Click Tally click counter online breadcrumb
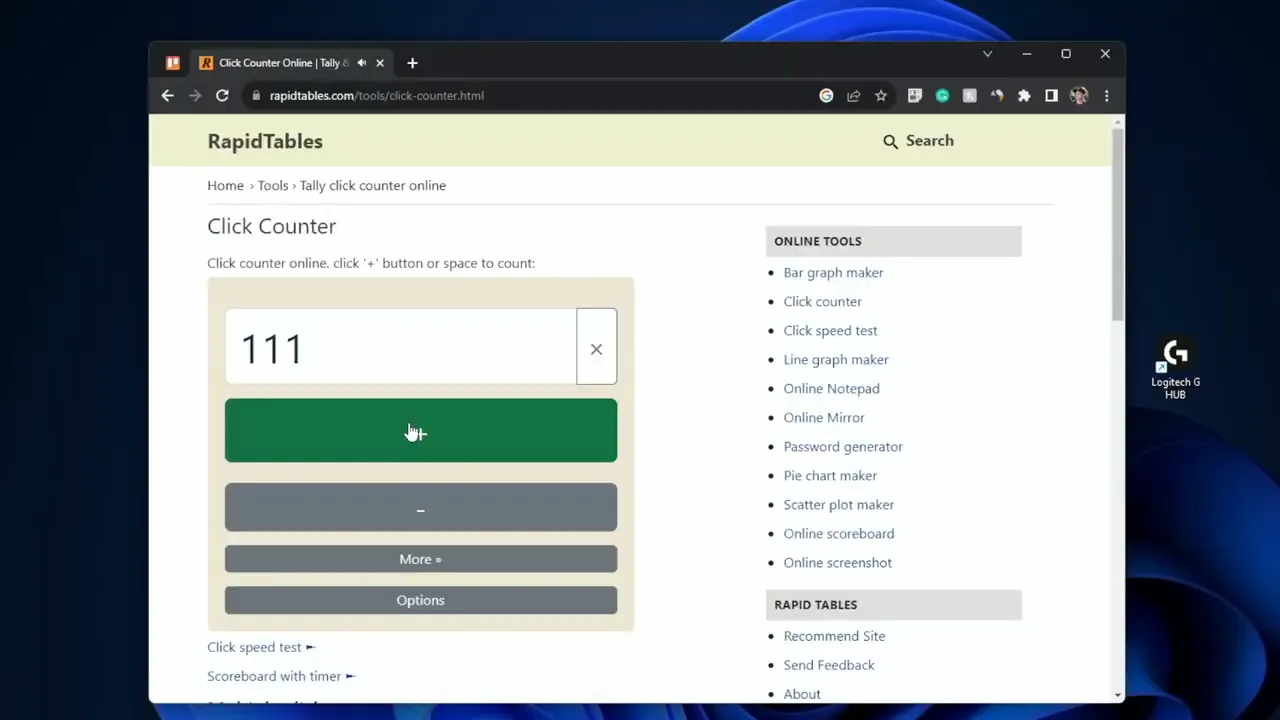The image size is (1280, 720). pyautogui.click(x=373, y=186)
